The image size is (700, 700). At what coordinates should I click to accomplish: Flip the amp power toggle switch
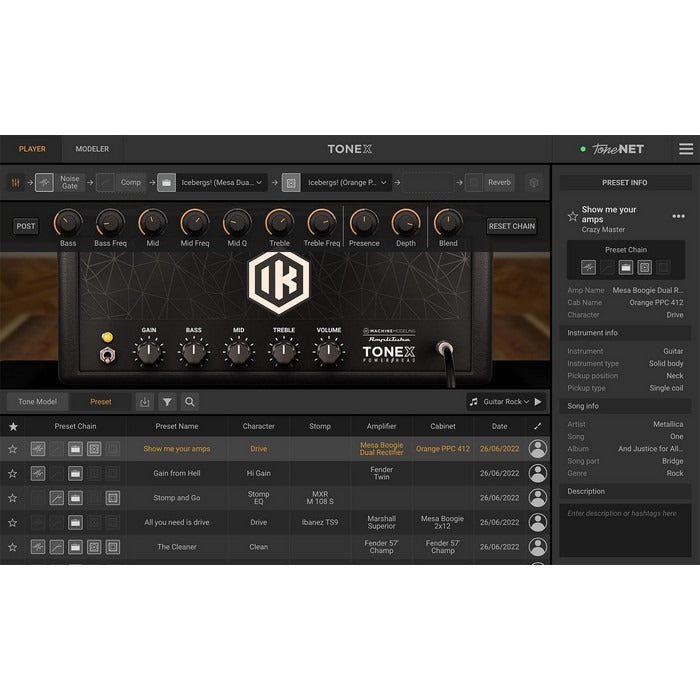coord(107,355)
